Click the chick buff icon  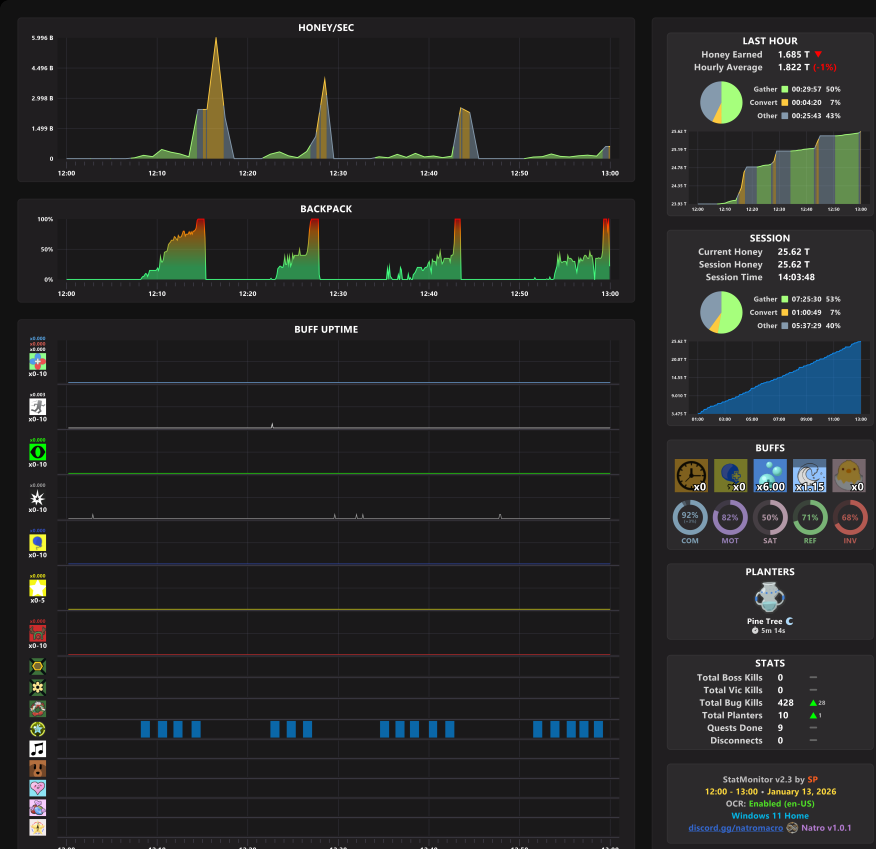(x=849, y=476)
